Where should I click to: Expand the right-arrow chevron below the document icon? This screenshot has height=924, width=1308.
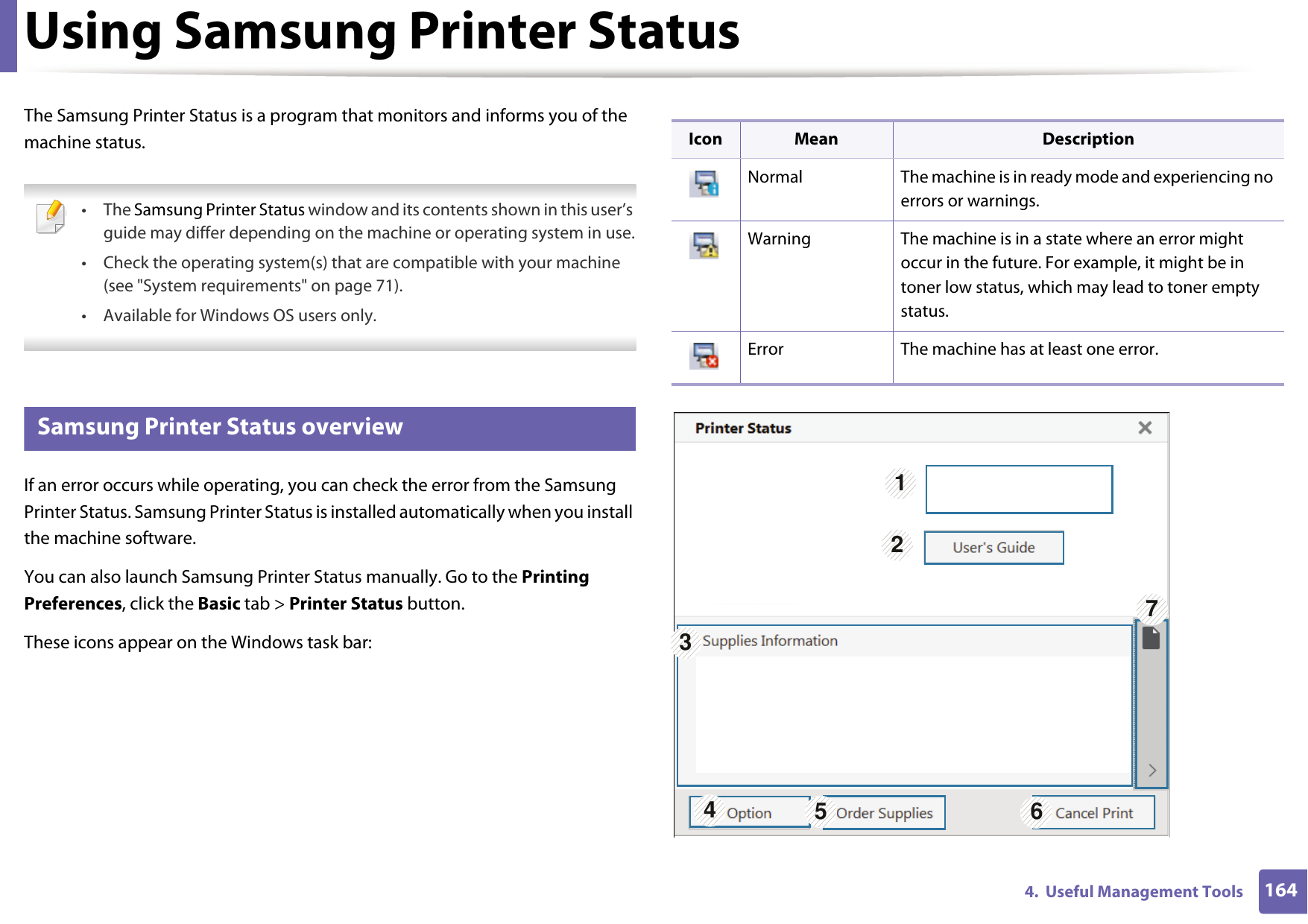point(1151,769)
